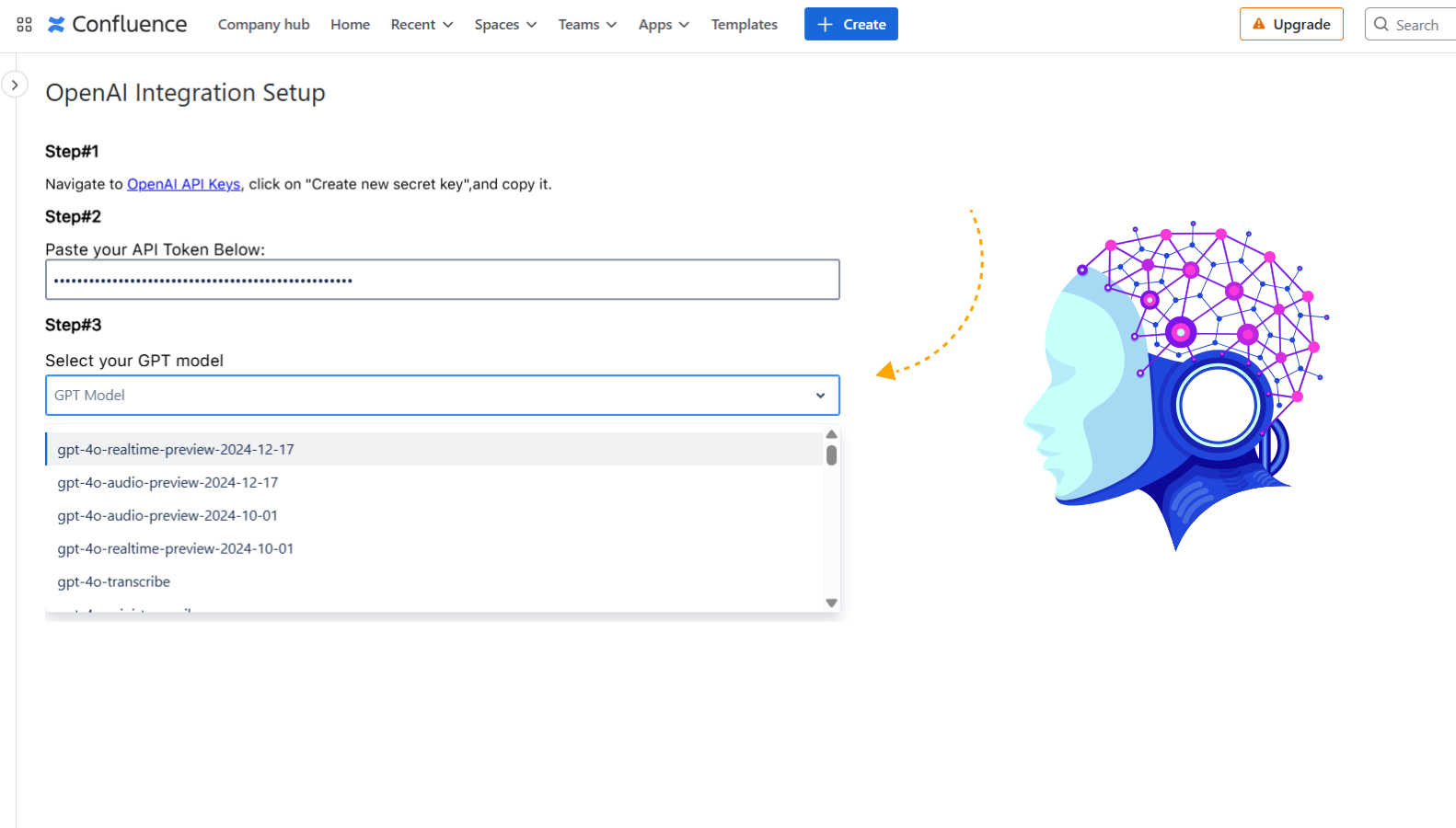Click the 'Paste your API Token Below:' label
Image resolution: width=1456 pixels, height=828 pixels.
tap(155, 249)
